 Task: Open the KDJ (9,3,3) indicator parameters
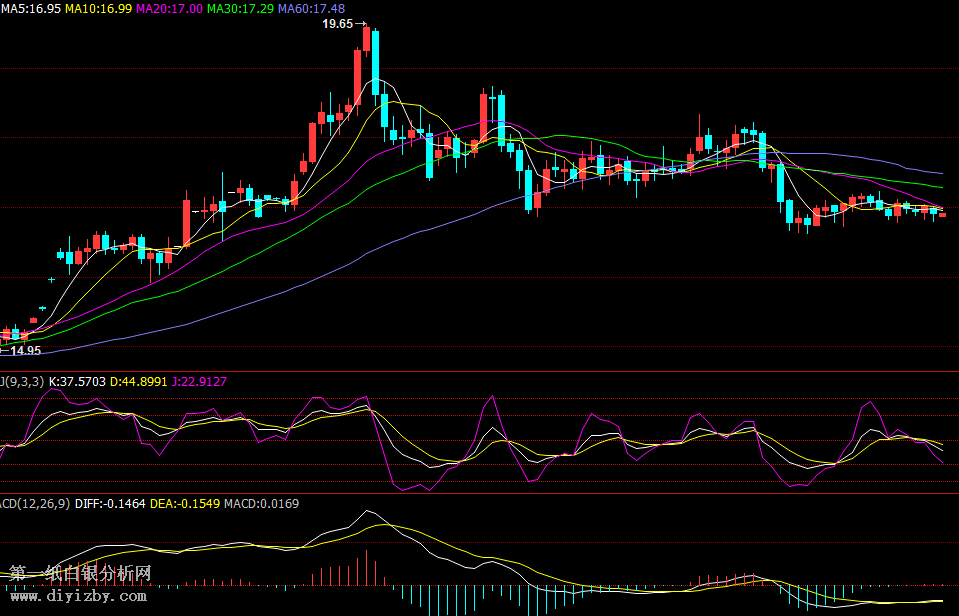tap(22, 381)
